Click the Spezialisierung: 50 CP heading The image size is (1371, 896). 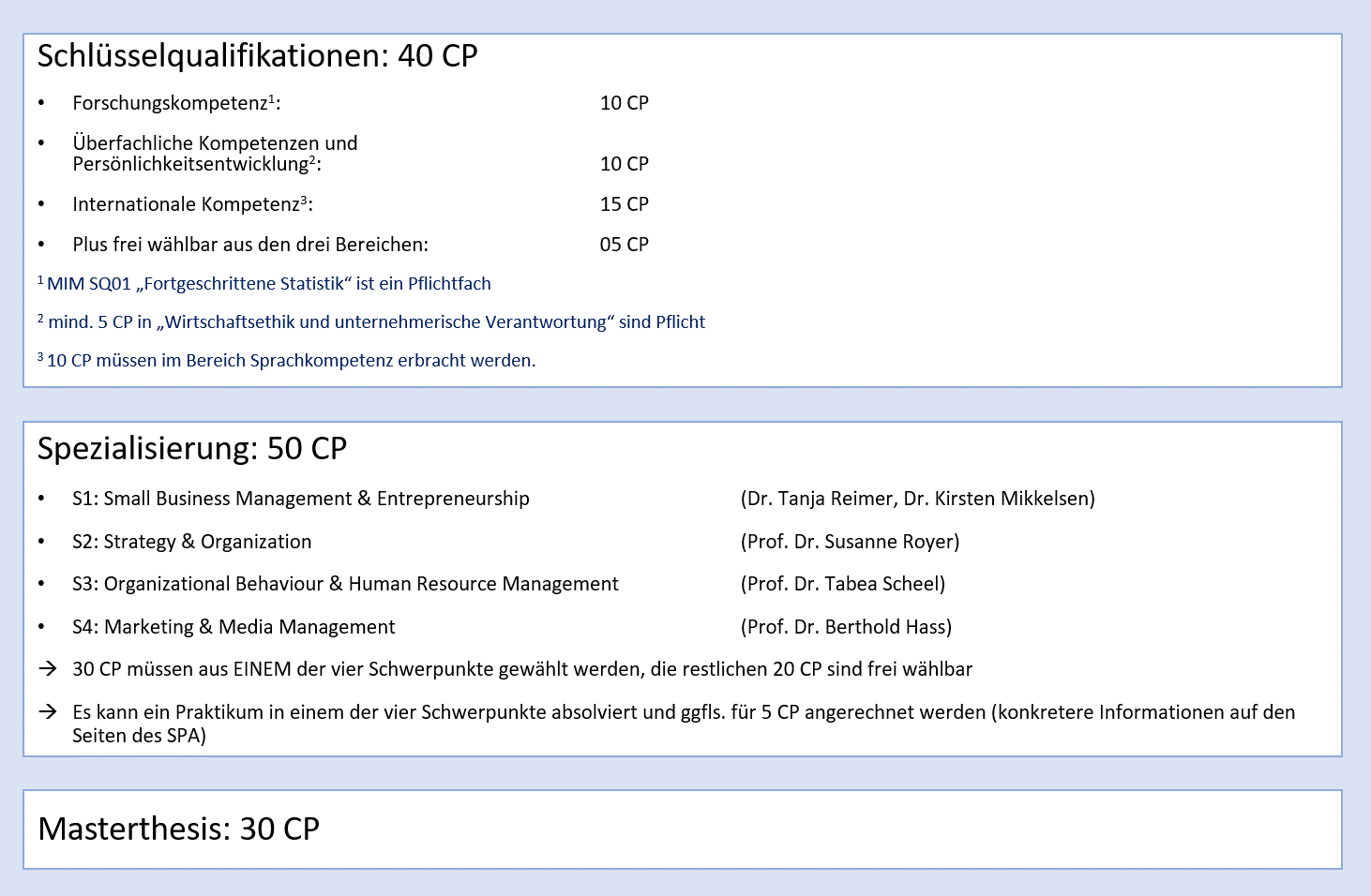(192, 449)
